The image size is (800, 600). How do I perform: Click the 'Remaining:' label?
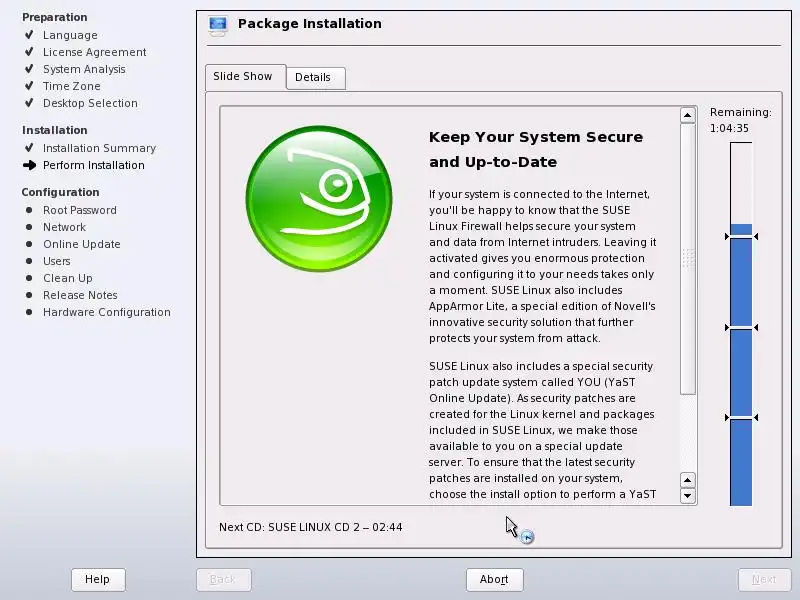pos(740,112)
